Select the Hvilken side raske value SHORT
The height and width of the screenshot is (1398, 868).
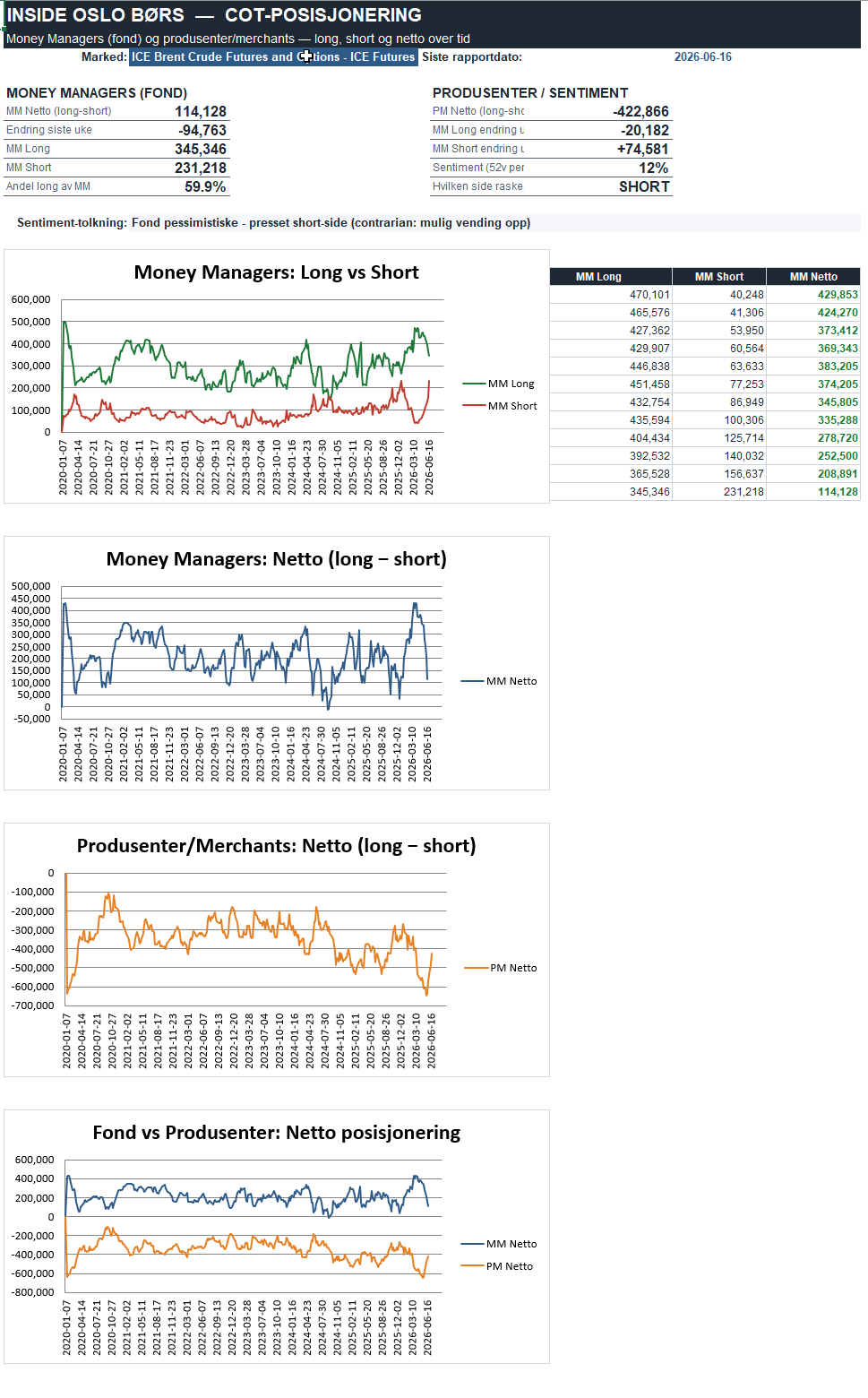pyautogui.click(x=644, y=186)
